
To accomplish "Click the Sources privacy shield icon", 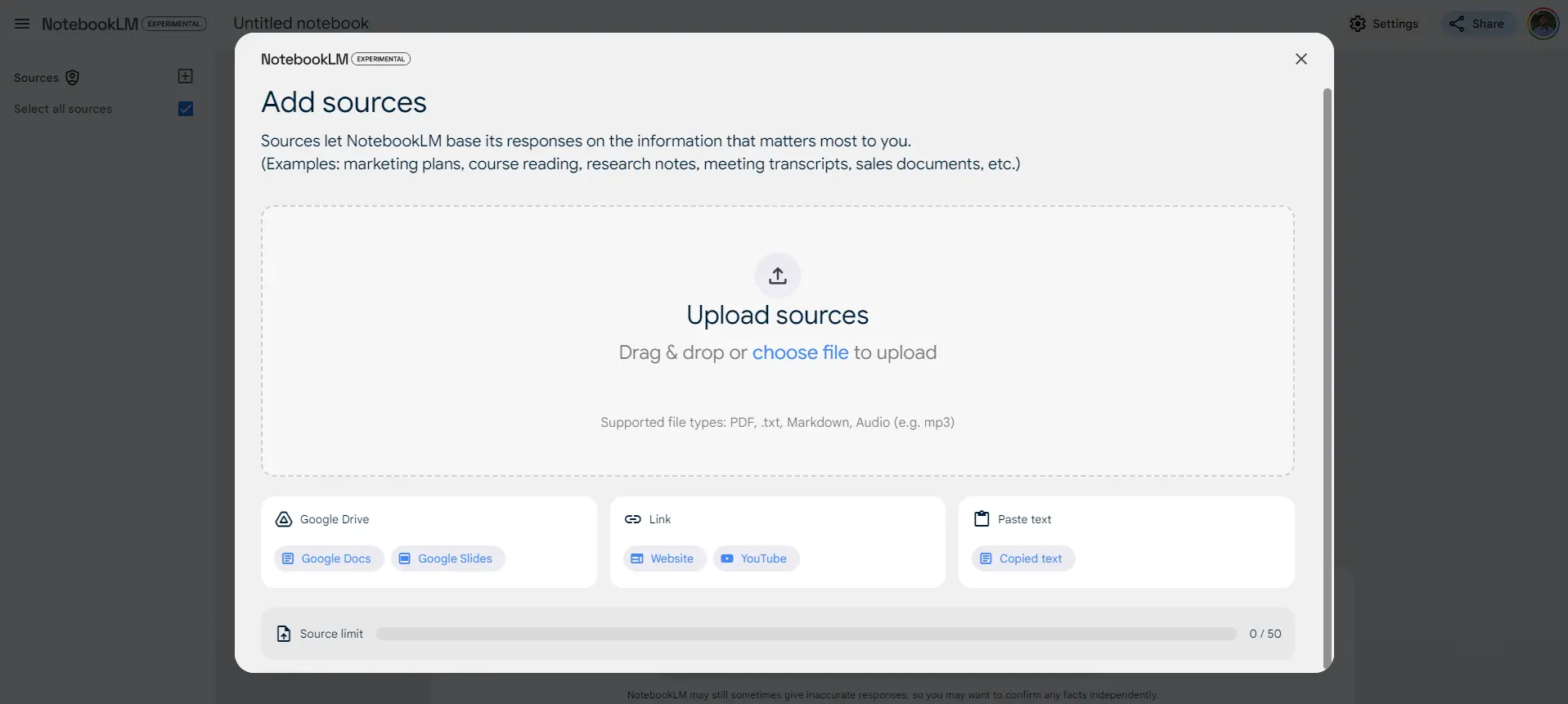I will (x=72, y=78).
